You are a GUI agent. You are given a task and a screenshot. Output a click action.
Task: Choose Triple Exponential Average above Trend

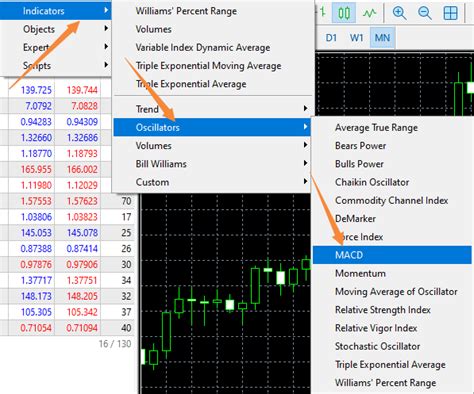212,84
